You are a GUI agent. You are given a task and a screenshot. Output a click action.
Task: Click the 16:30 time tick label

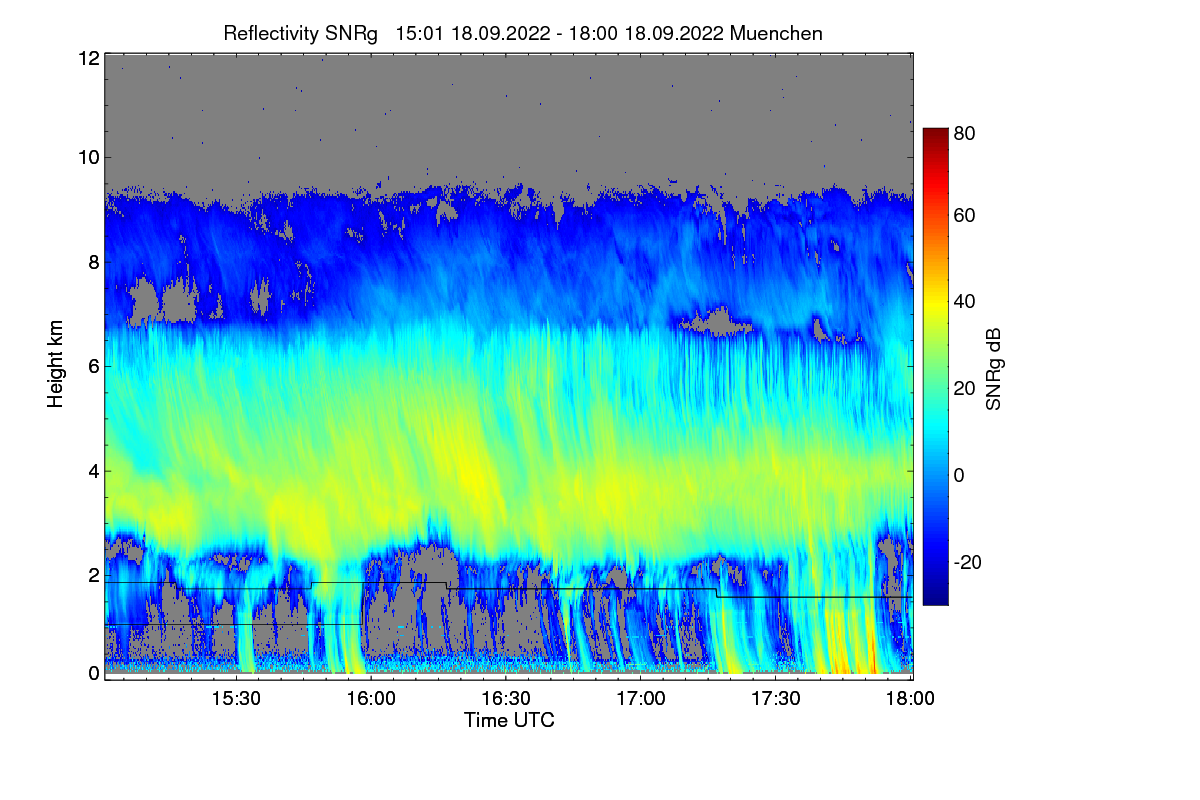tap(506, 698)
